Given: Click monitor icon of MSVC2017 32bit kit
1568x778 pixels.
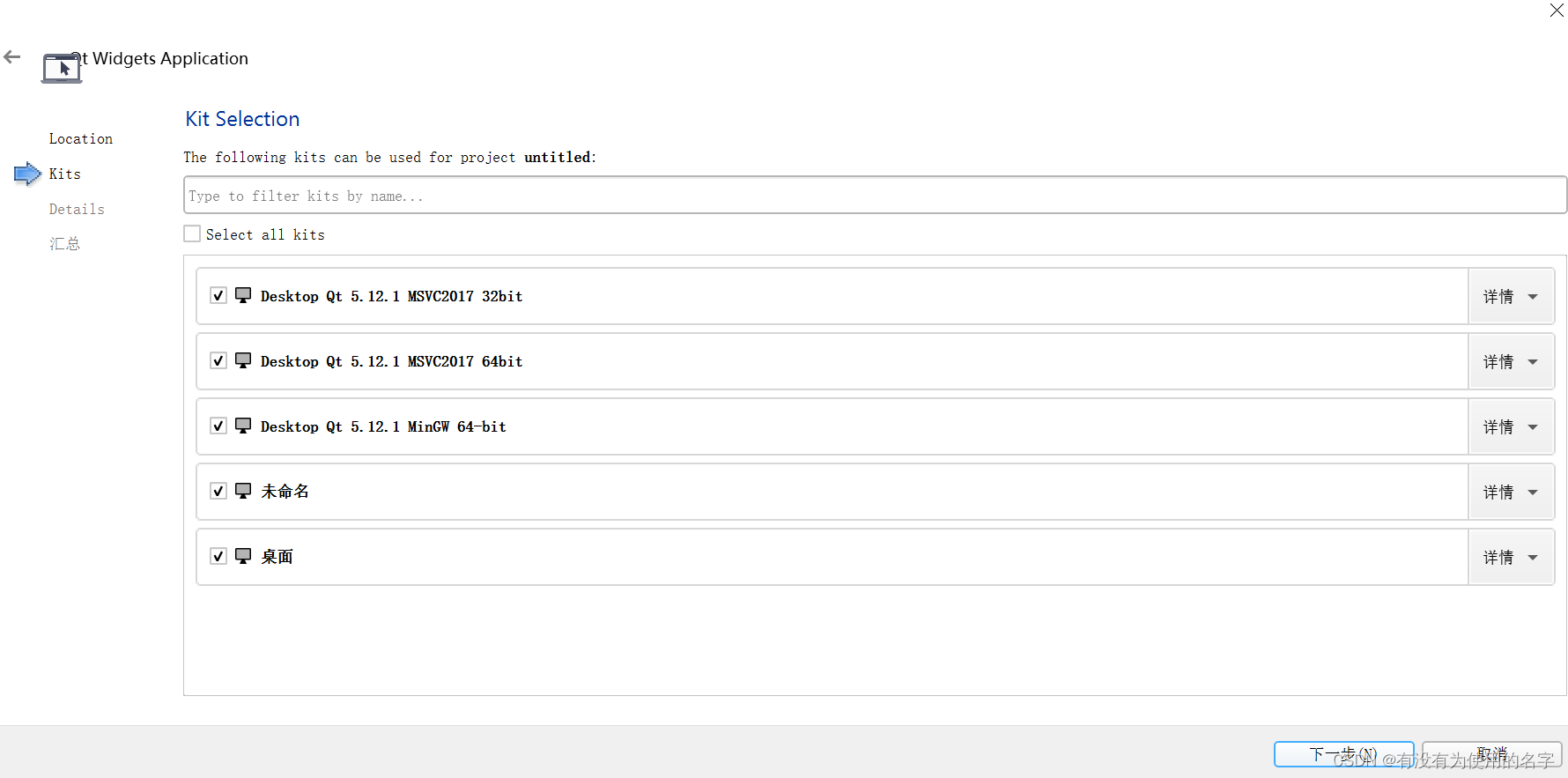Looking at the screenshot, I should coord(243,295).
